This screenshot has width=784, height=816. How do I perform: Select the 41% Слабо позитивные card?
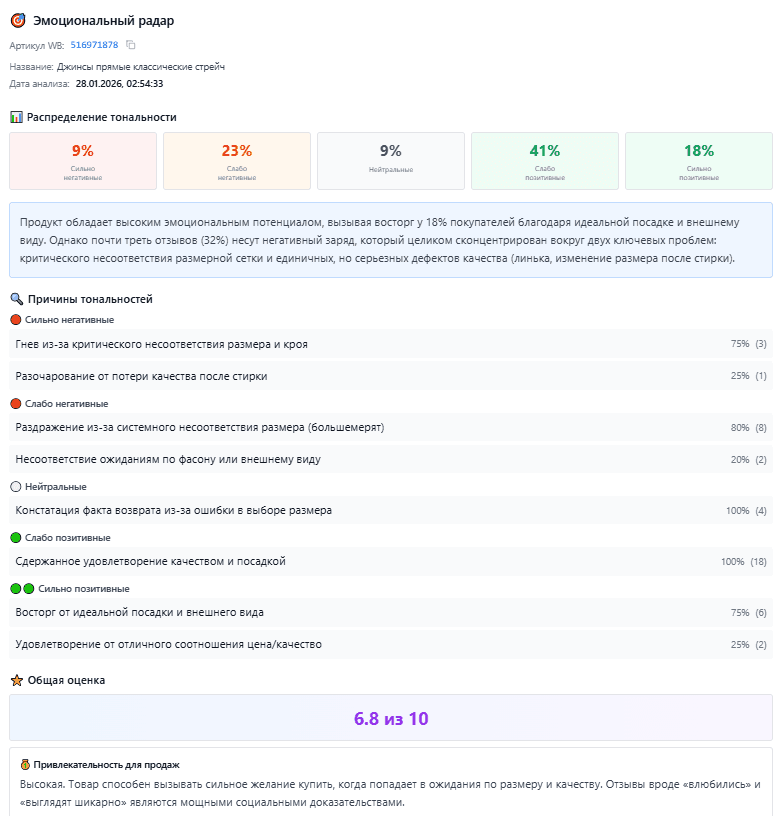545,161
